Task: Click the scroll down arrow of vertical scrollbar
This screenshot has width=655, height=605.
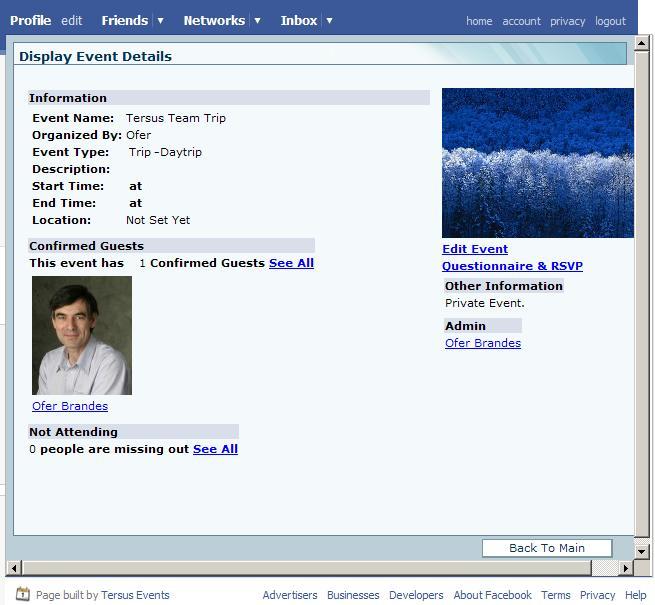Action: tap(643, 551)
